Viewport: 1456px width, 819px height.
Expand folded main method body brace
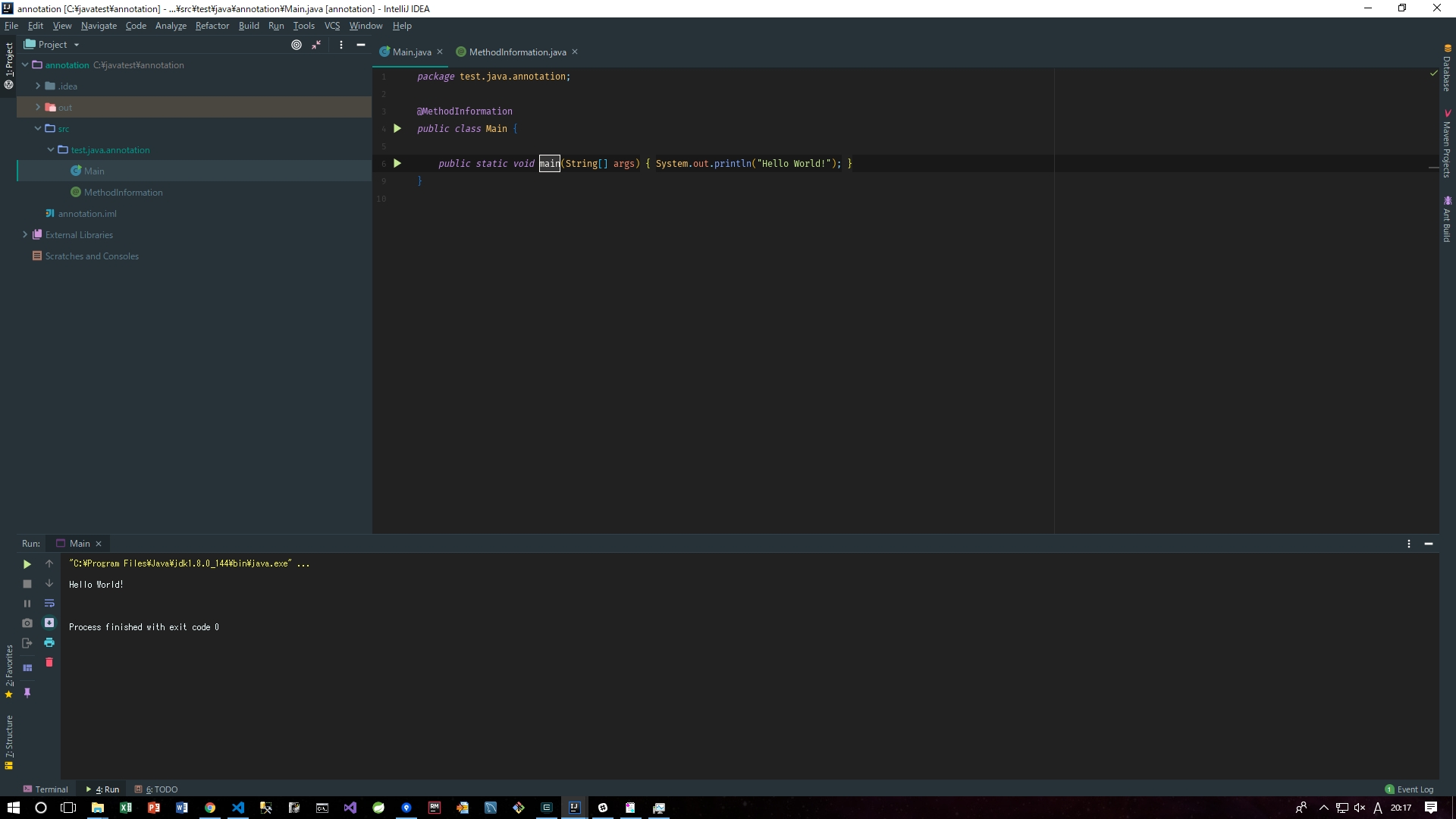[648, 164]
